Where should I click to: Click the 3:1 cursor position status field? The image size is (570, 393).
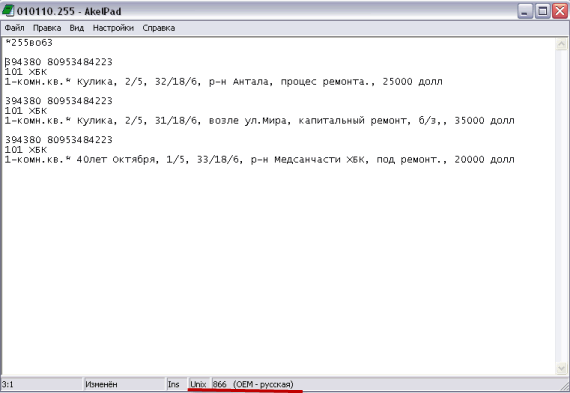click(41, 384)
